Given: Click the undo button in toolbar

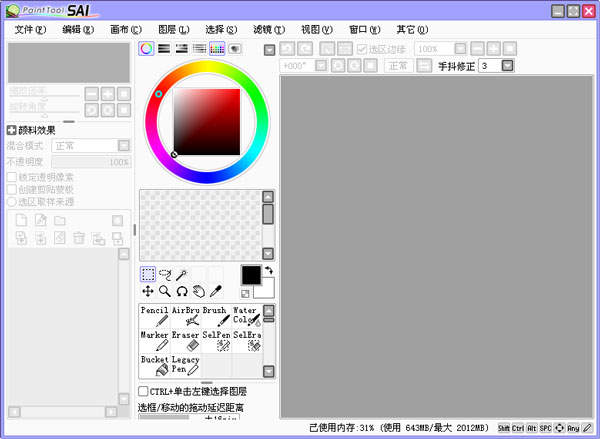Looking at the screenshot, I should (287, 49).
